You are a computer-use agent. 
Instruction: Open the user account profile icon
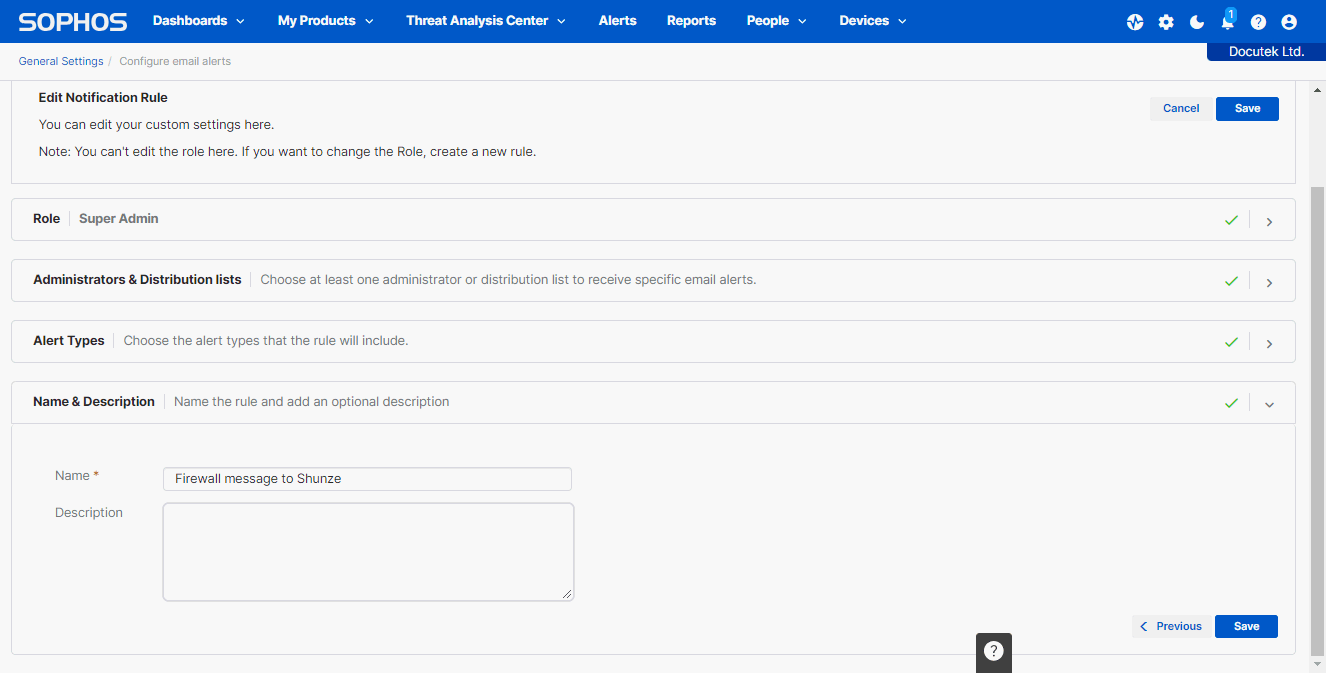[1288, 22]
